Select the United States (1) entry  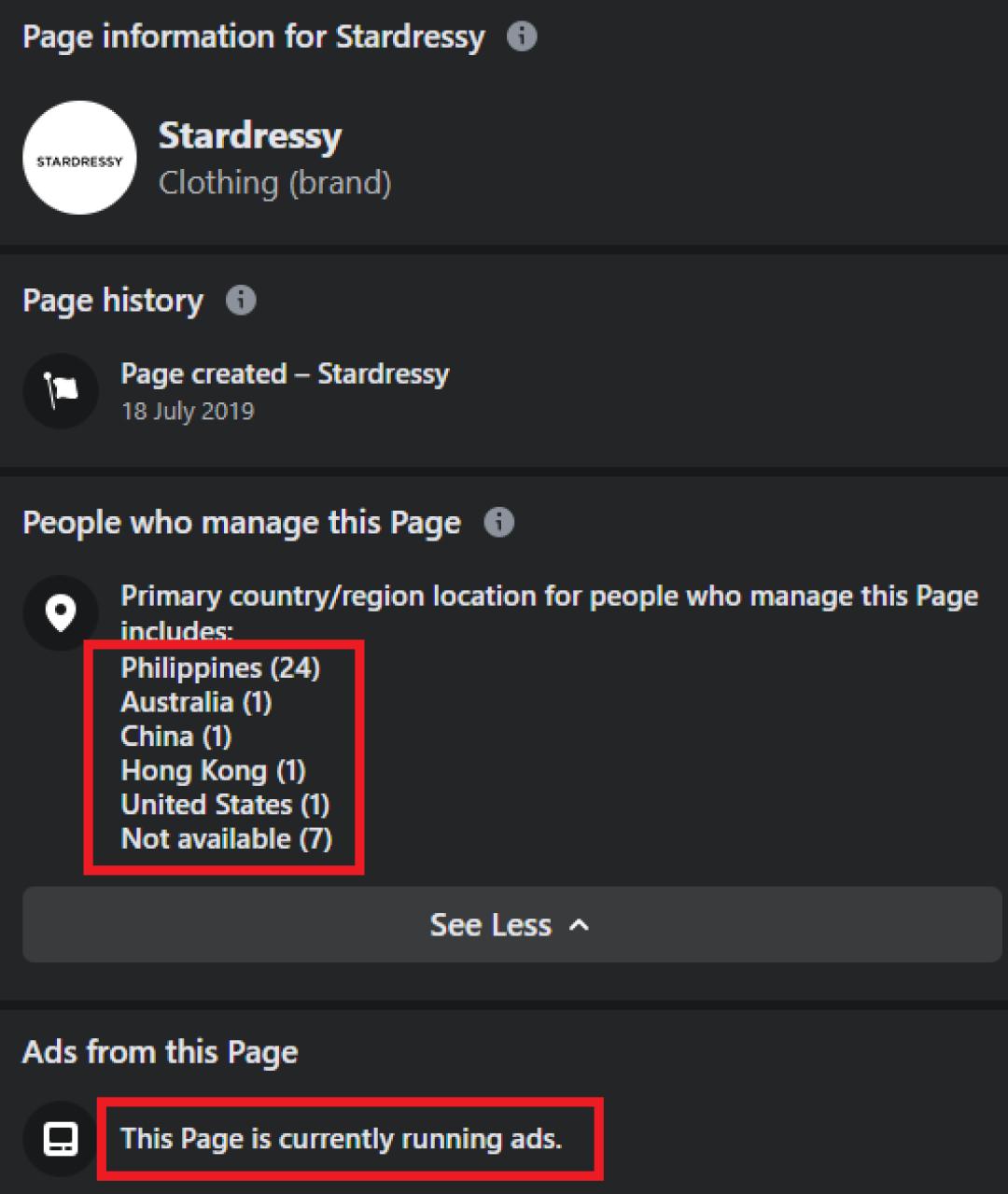[x=225, y=805]
